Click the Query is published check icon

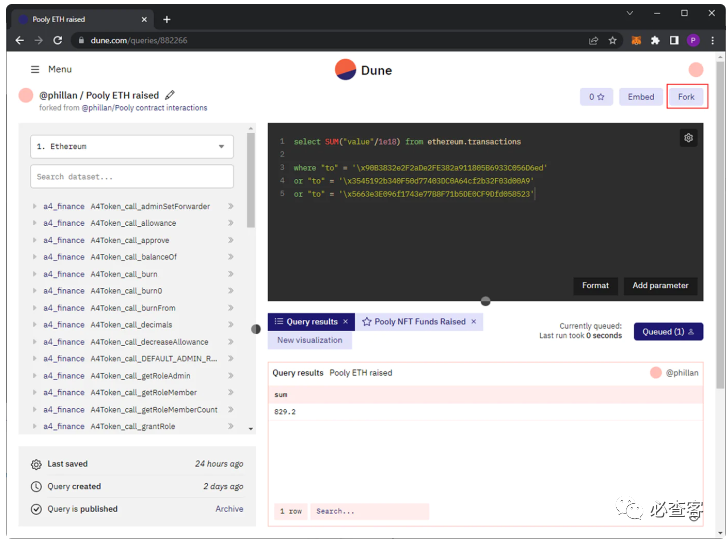[36, 509]
